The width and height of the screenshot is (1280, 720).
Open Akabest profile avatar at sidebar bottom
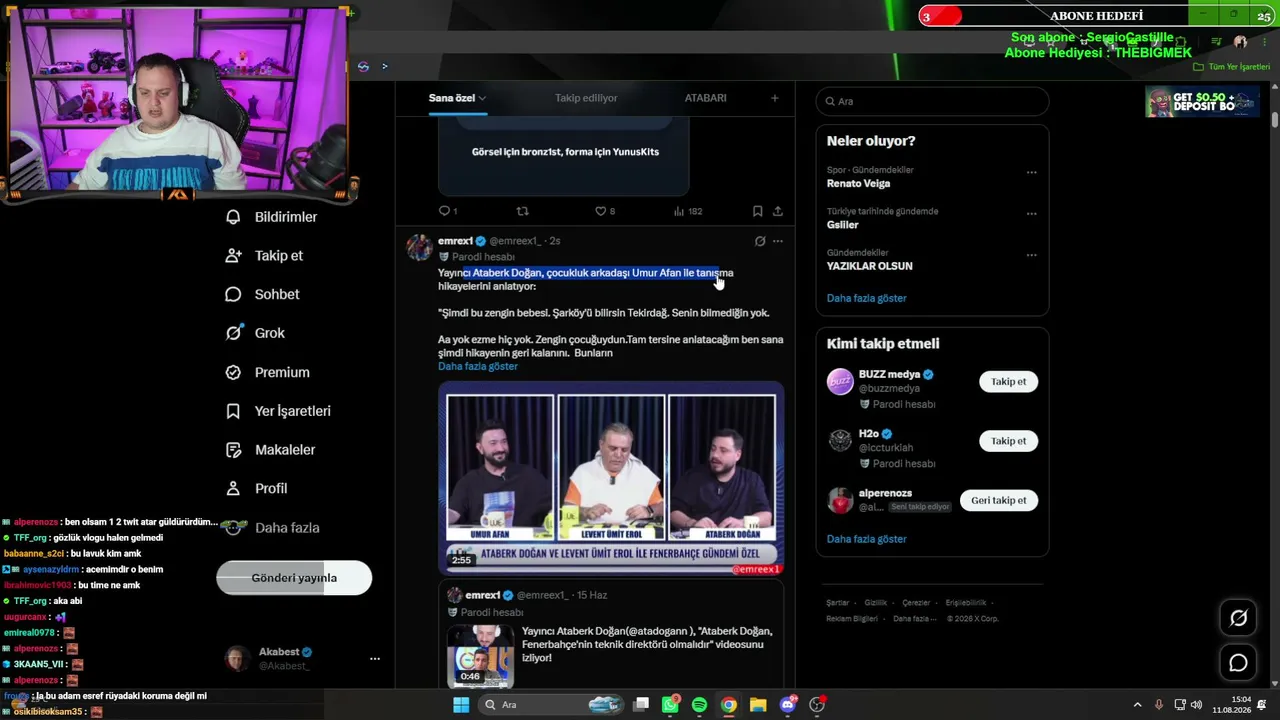click(x=238, y=659)
